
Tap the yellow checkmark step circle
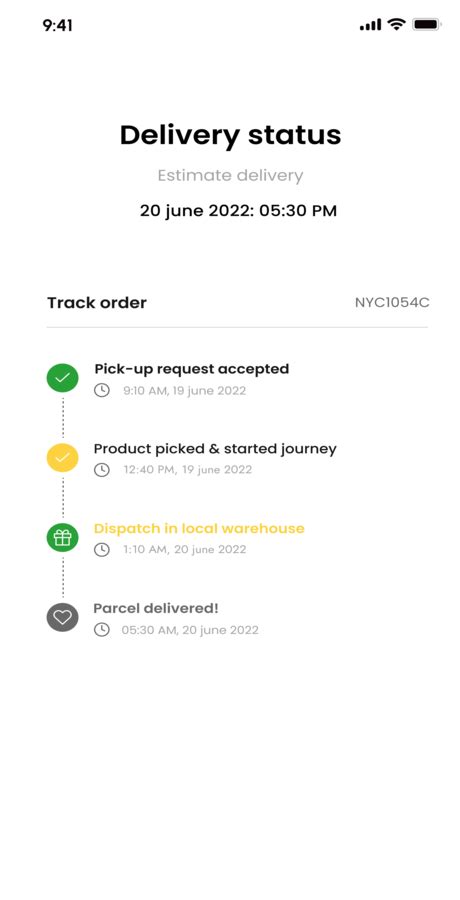(x=63, y=457)
